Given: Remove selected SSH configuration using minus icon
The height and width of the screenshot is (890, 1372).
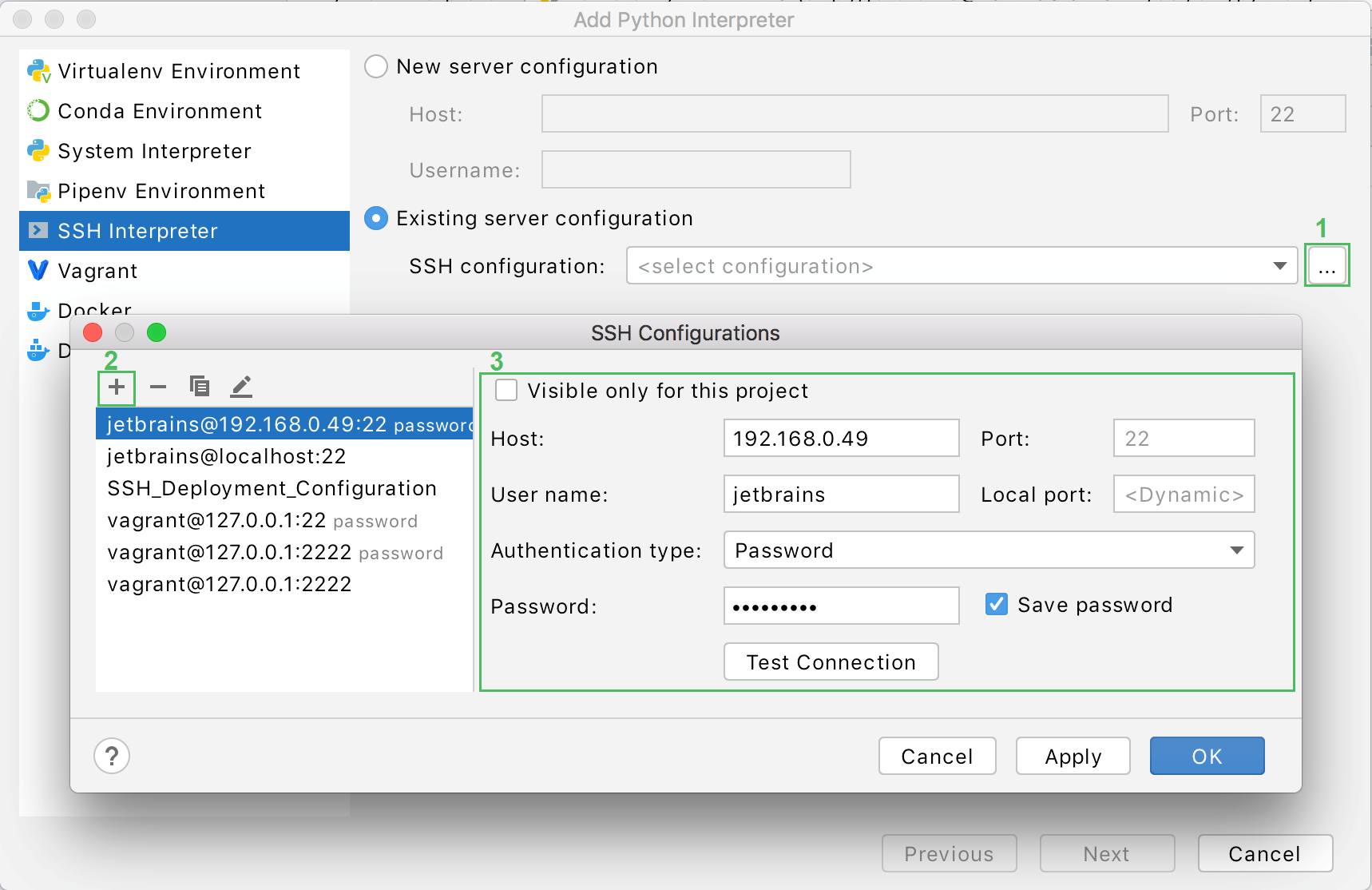Looking at the screenshot, I should coord(157,387).
